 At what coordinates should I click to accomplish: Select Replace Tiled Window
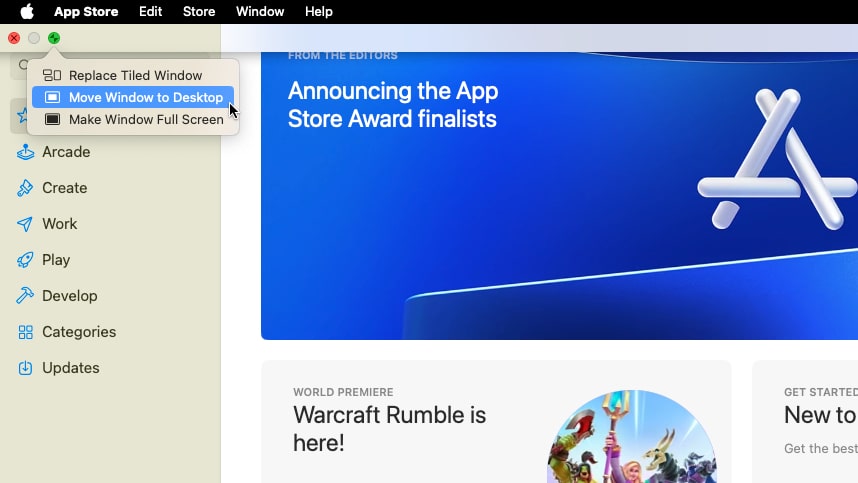[x=133, y=75]
